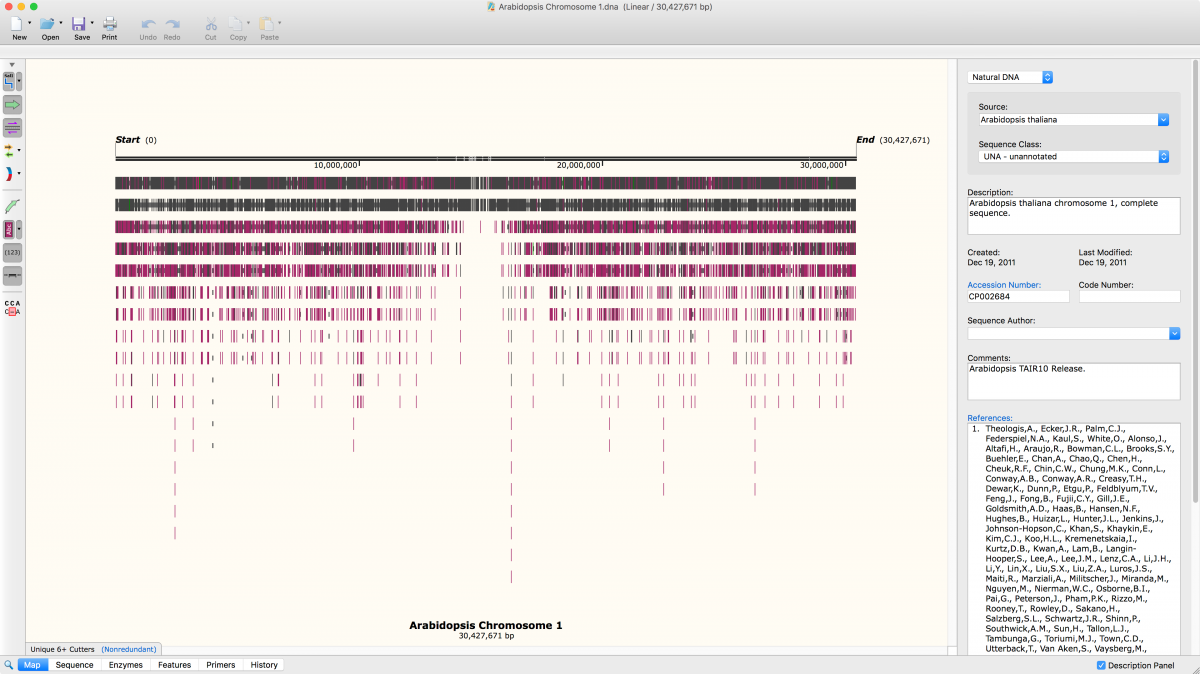Switch to the Enzymes tab
1200x674 pixels.
point(126,665)
